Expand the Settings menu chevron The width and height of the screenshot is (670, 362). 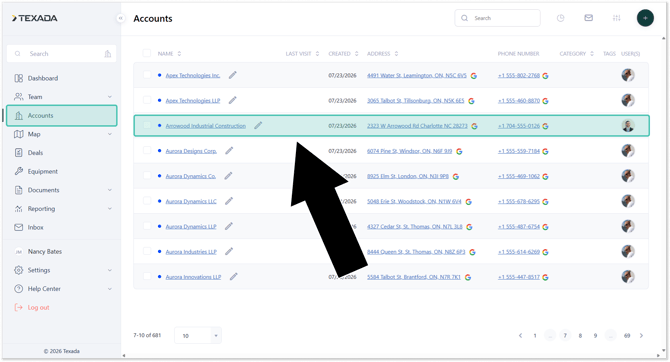coord(110,271)
